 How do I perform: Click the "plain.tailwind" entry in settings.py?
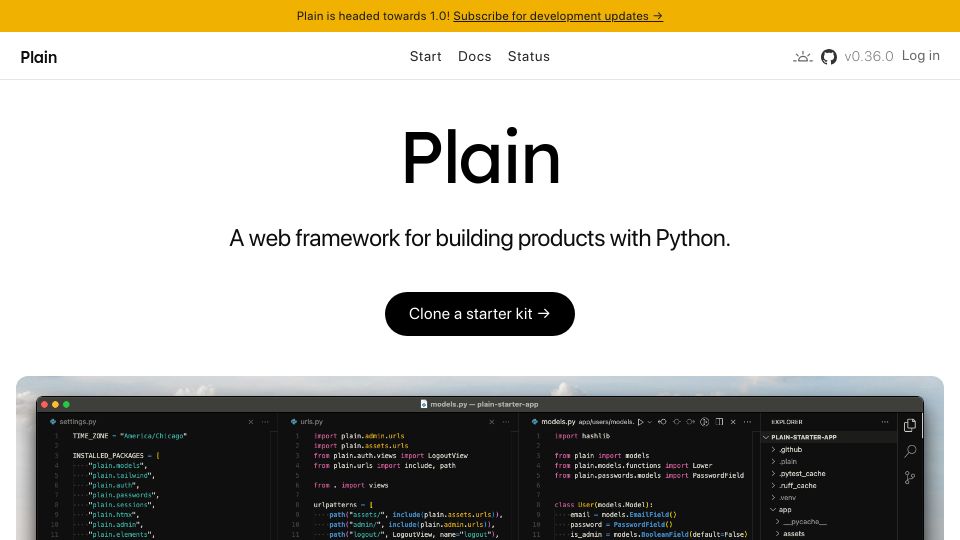pos(121,475)
